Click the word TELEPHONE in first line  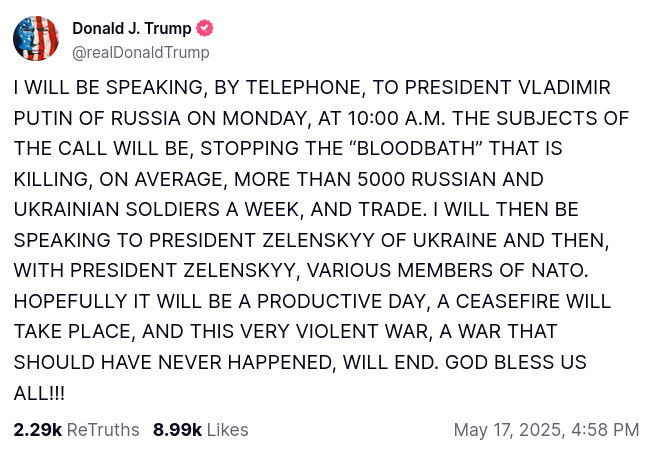[x=305, y=88]
